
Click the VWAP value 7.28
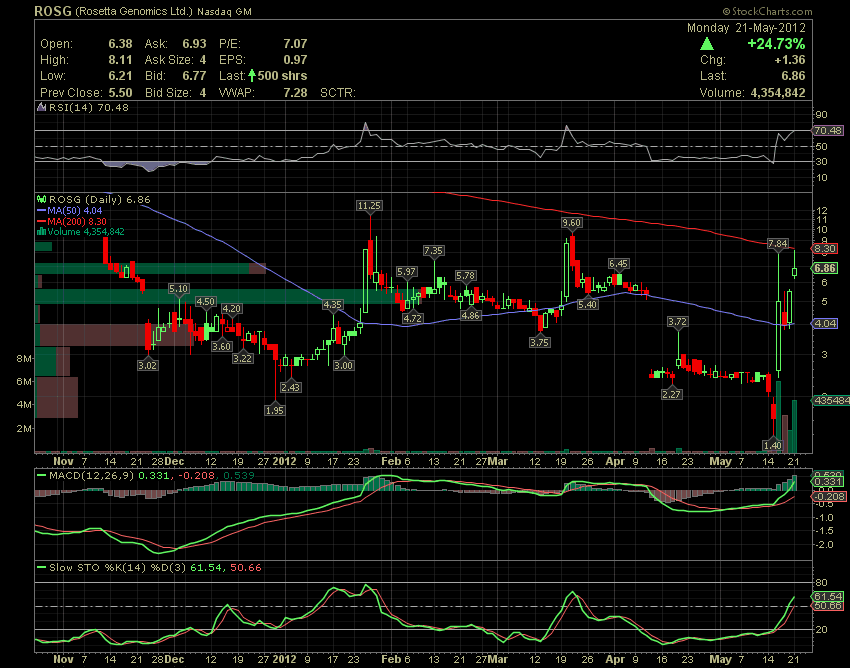click(295, 93)
